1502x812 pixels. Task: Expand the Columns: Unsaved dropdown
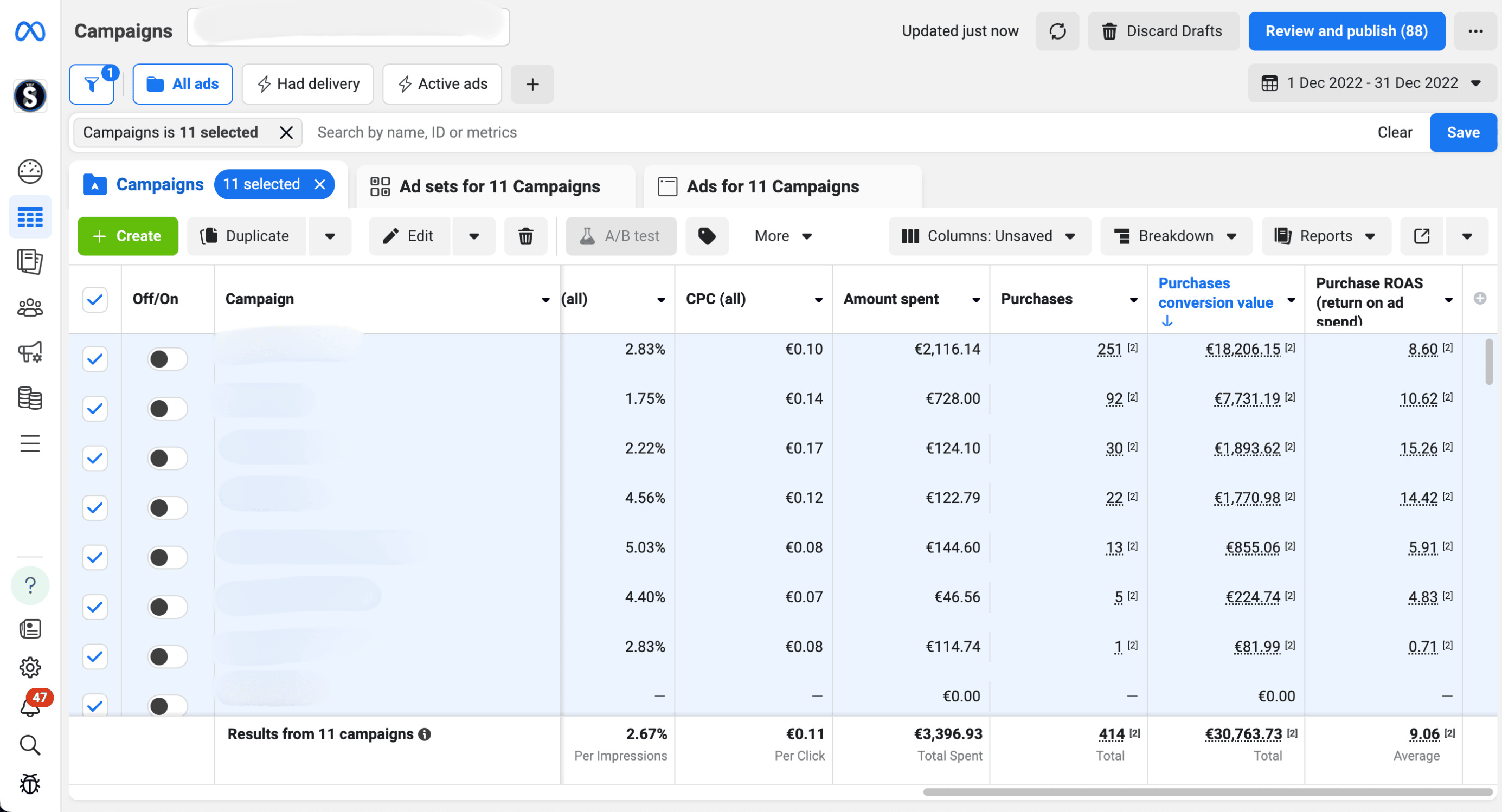tap(990, 236)
